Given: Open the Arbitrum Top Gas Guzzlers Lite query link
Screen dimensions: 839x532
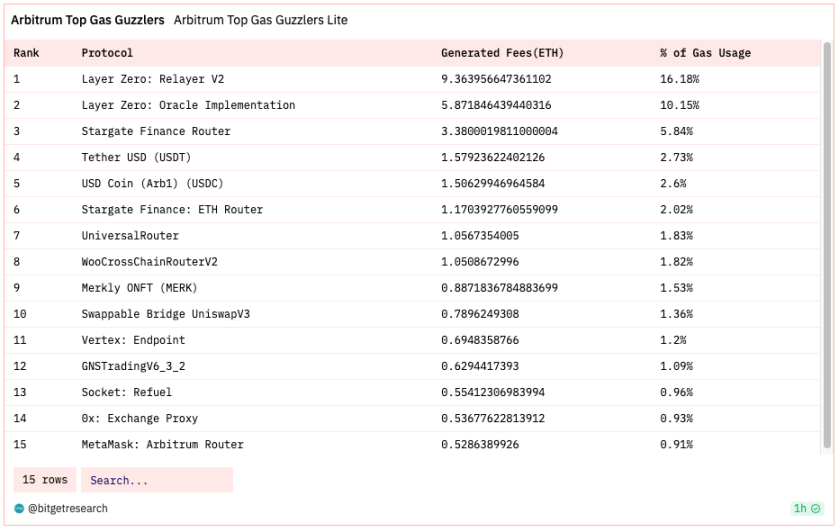Looking at the screenshot, I should (261, 20).
